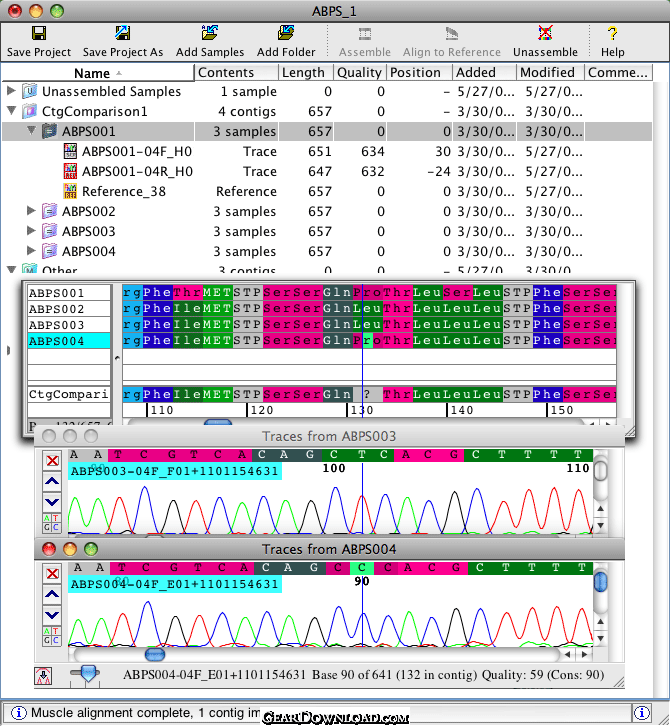
Task: Select the CtgCompari consensus row label
Action: click(69, 394)
